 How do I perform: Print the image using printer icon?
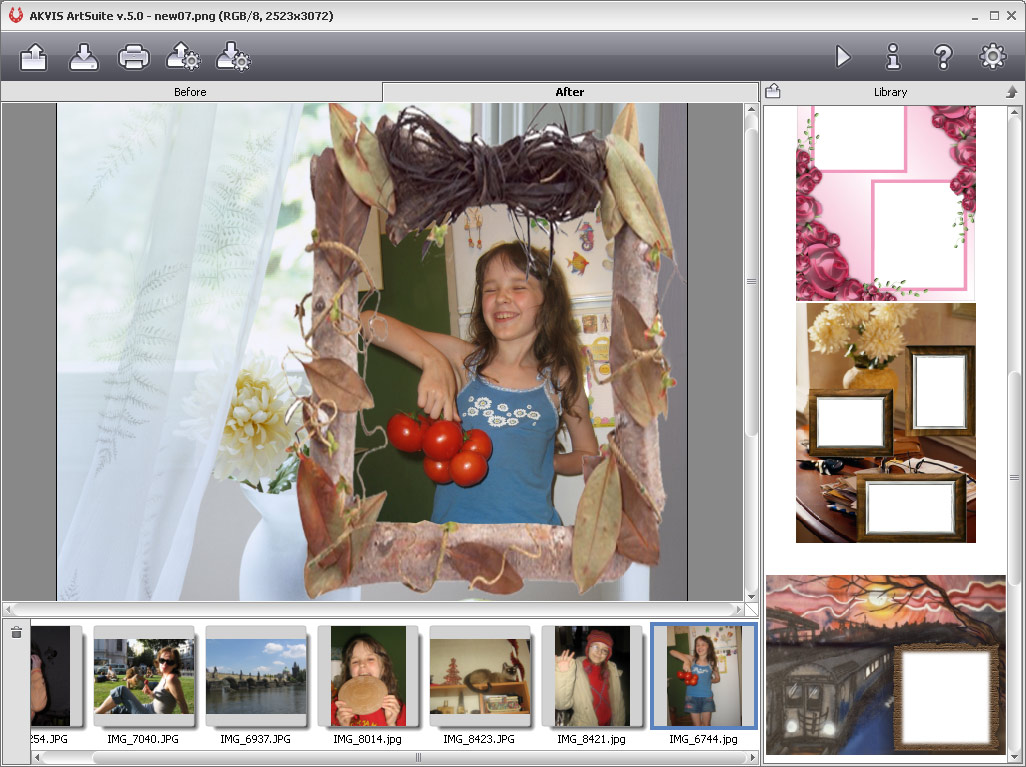point(134,57)
